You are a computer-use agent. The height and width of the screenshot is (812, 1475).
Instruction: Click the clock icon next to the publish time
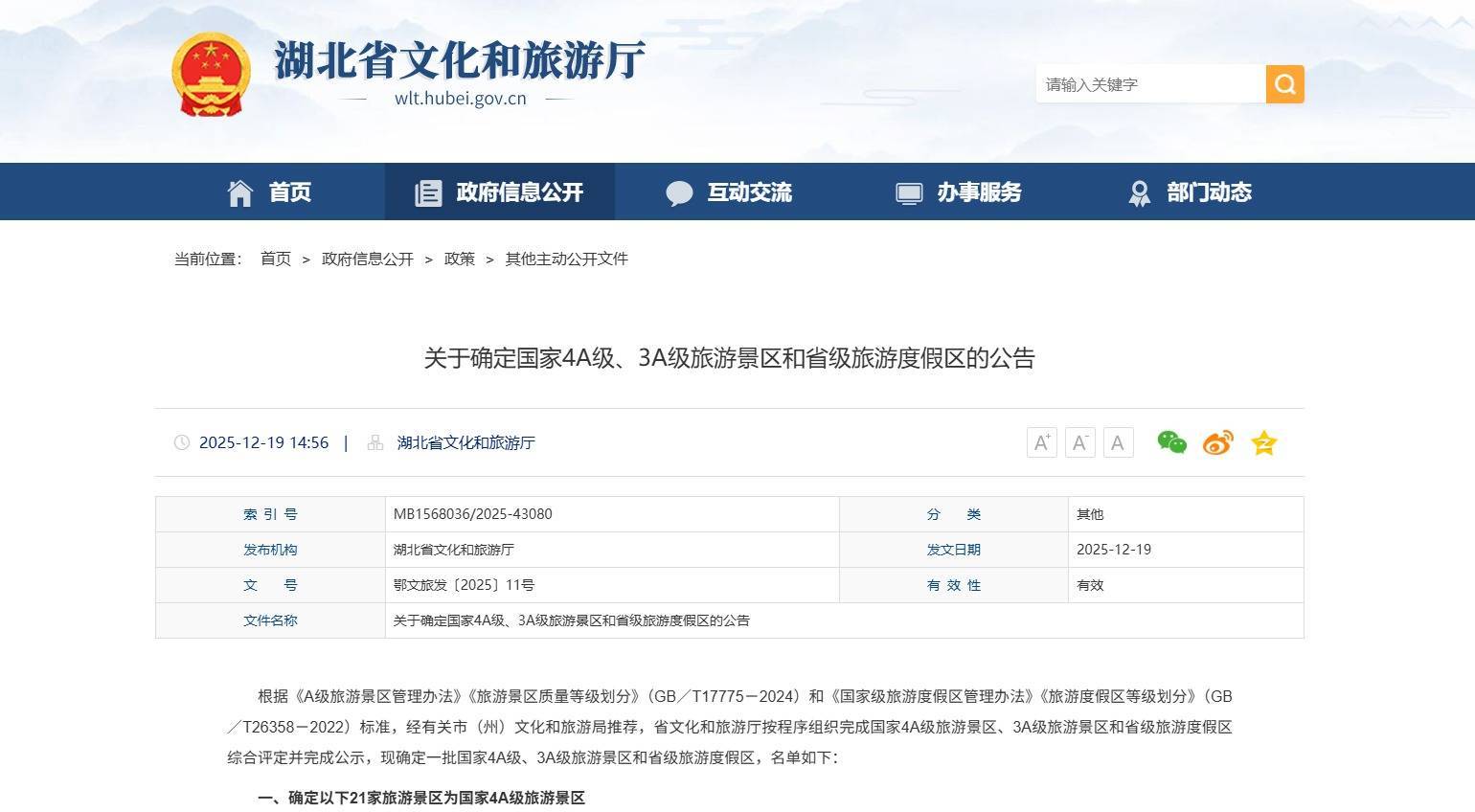click(183, 442)
